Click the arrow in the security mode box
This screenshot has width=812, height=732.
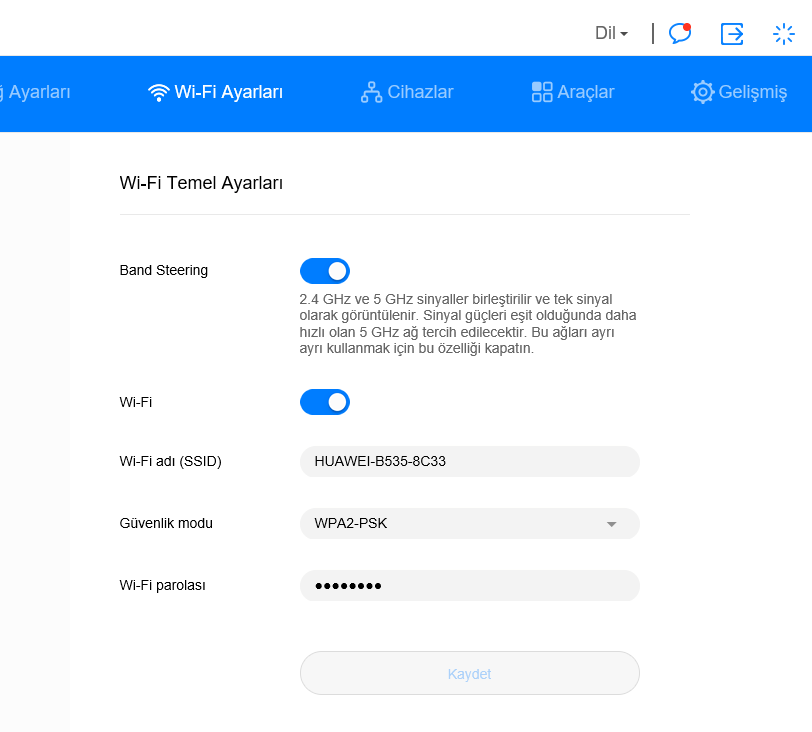612,524
